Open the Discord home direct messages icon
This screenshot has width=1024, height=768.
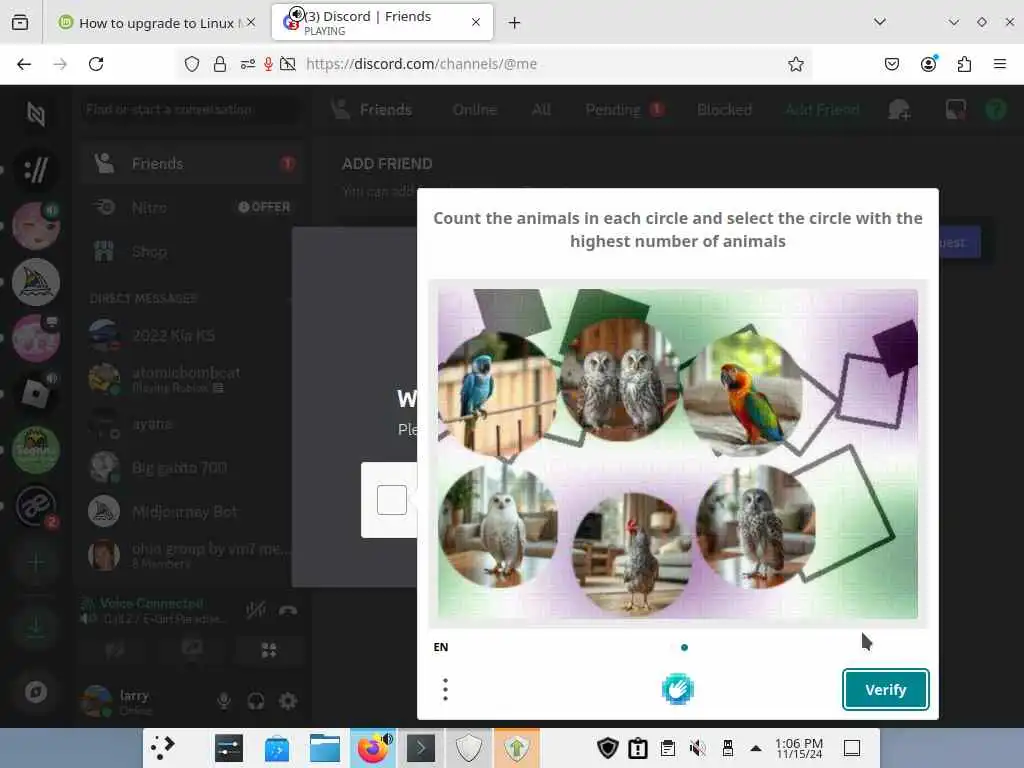(36, 114)
